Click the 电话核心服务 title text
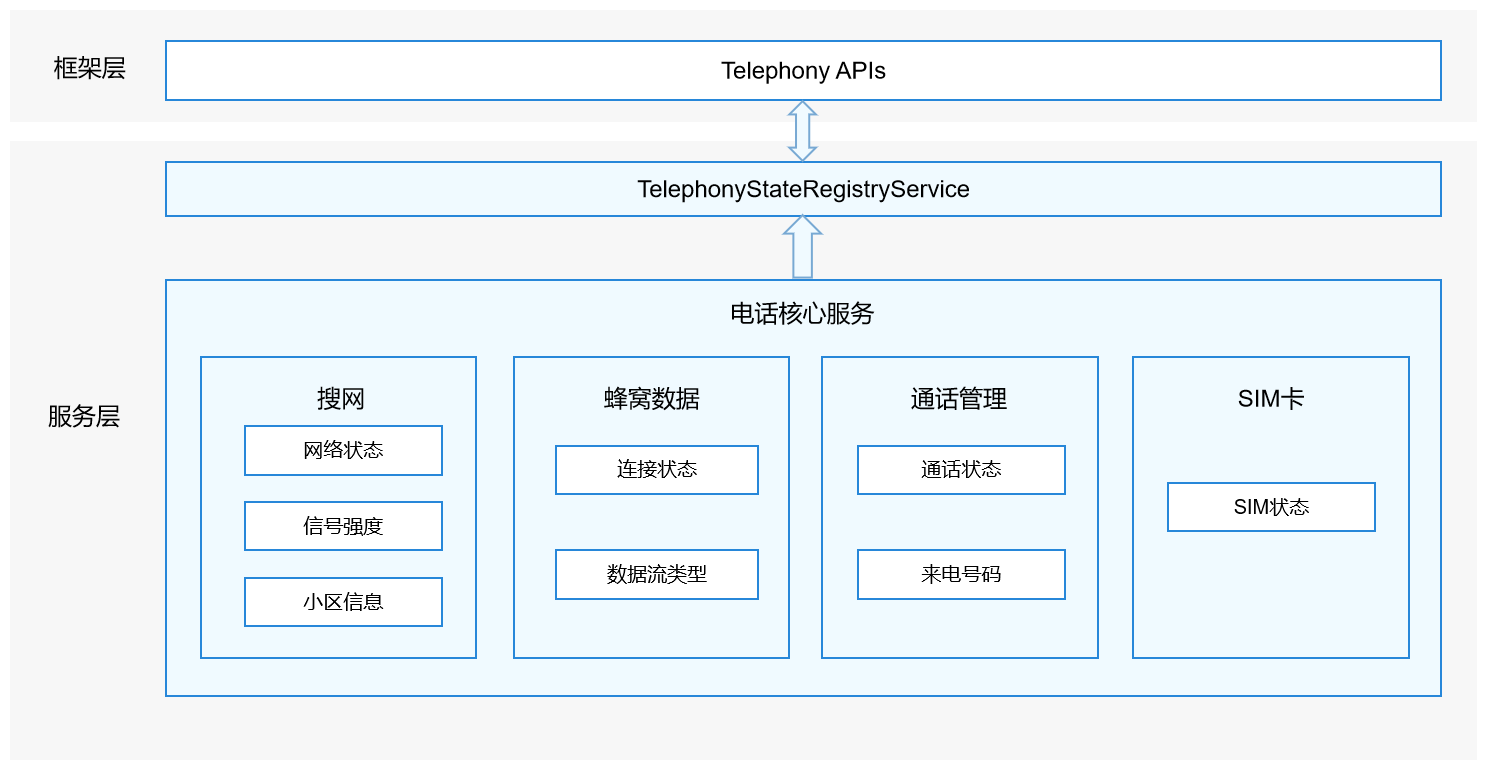The width and height of the screenshot is (1494, 775). click(x=802, y=314)
